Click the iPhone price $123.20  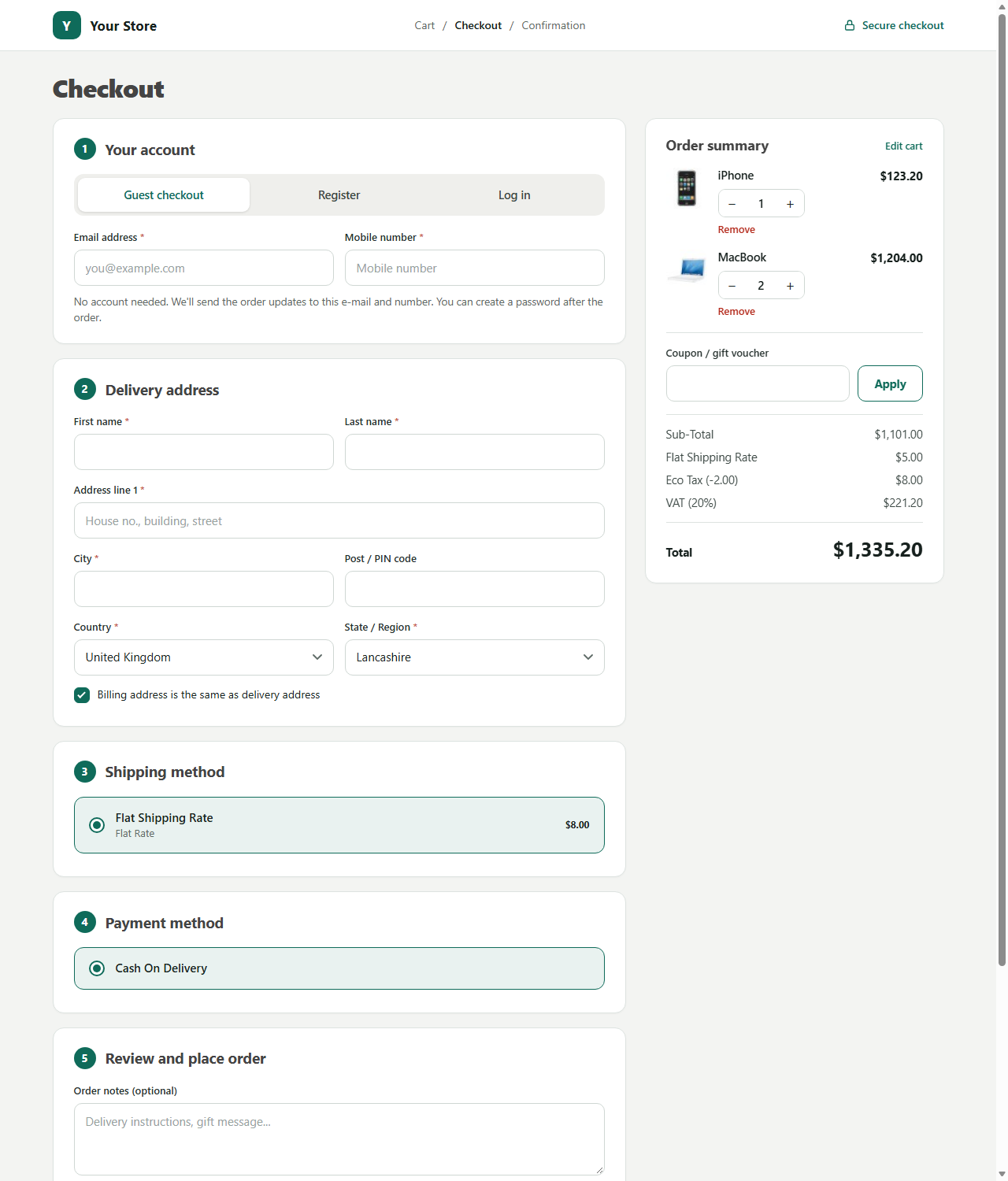coord(902,176)
